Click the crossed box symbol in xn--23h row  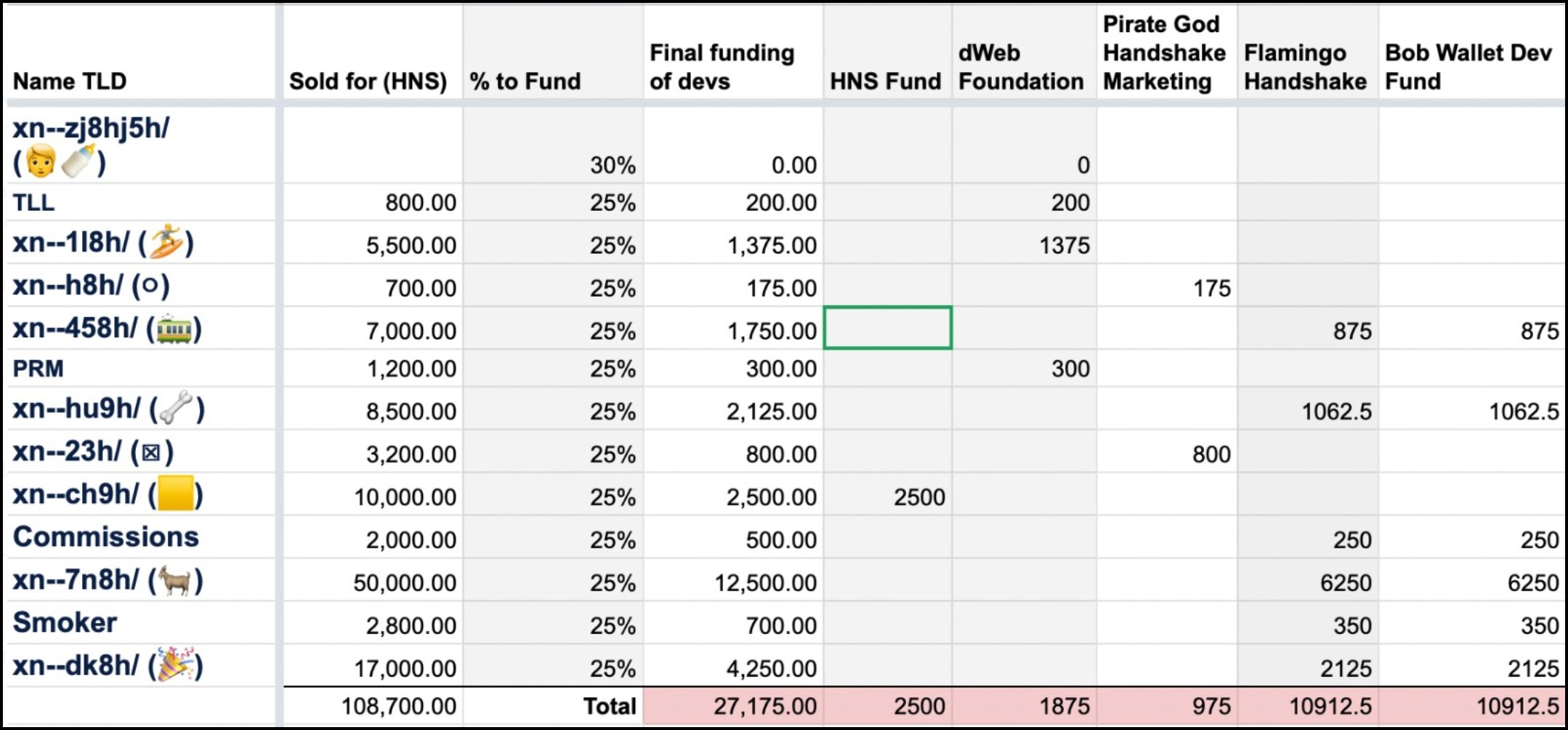[x=151, y=452]
